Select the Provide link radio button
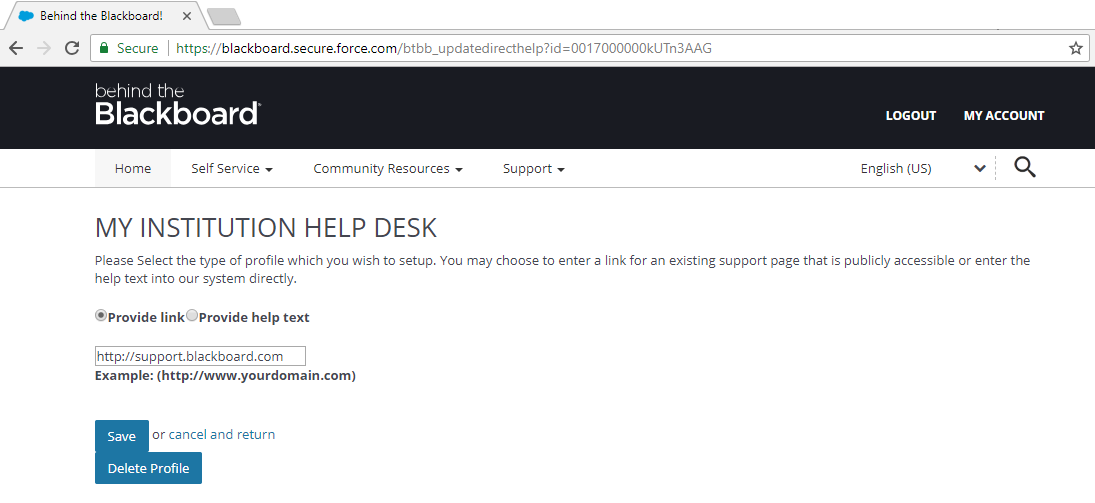Image resolution: width=1095 pixels, height=503 pixels. [101, 315]
